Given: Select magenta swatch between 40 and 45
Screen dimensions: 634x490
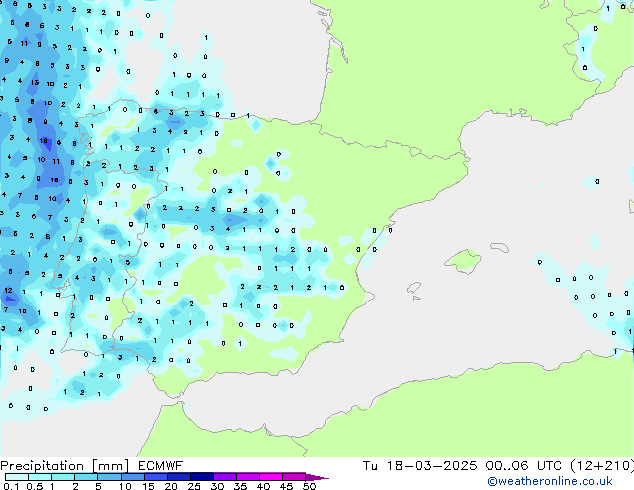Looking at the screenshot, I should pos(274,477).
